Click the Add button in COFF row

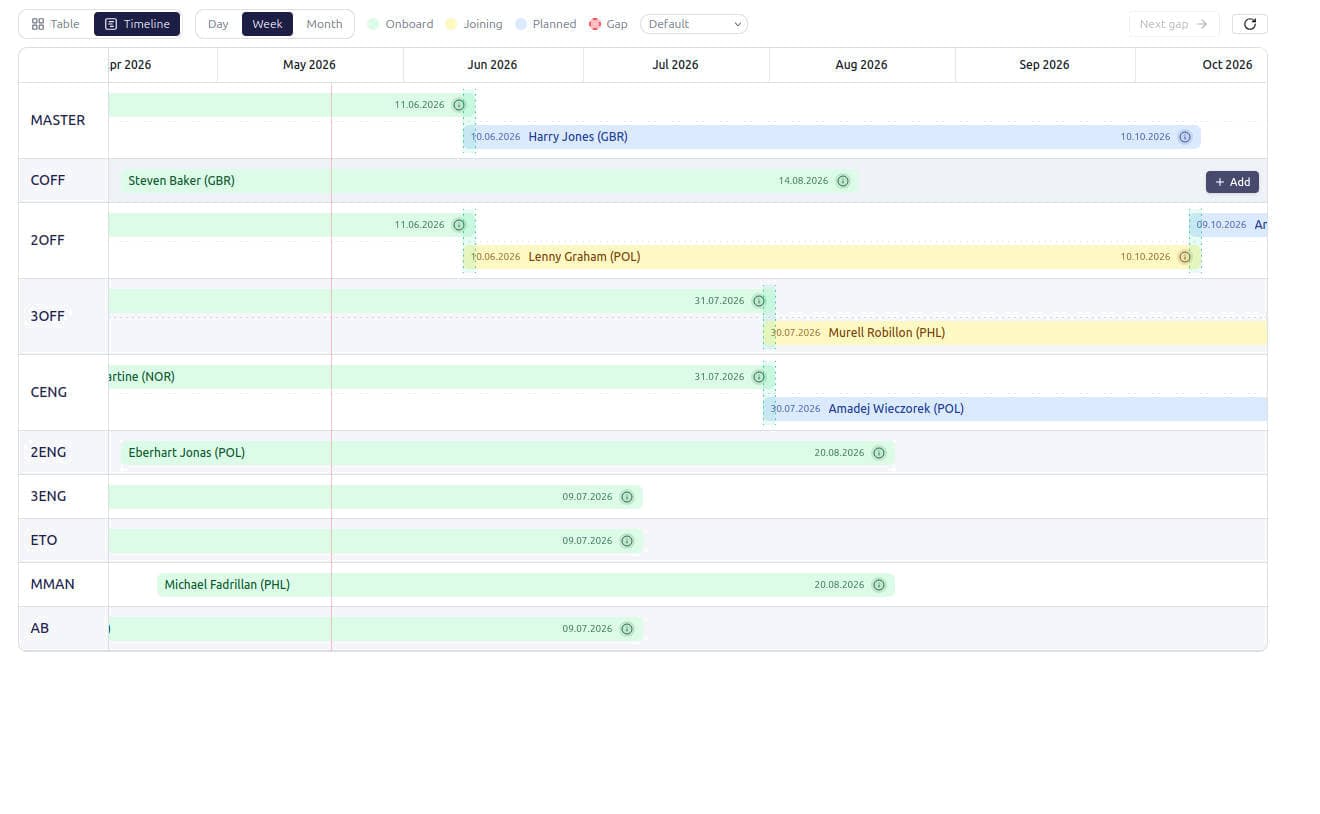[1232, 182]
